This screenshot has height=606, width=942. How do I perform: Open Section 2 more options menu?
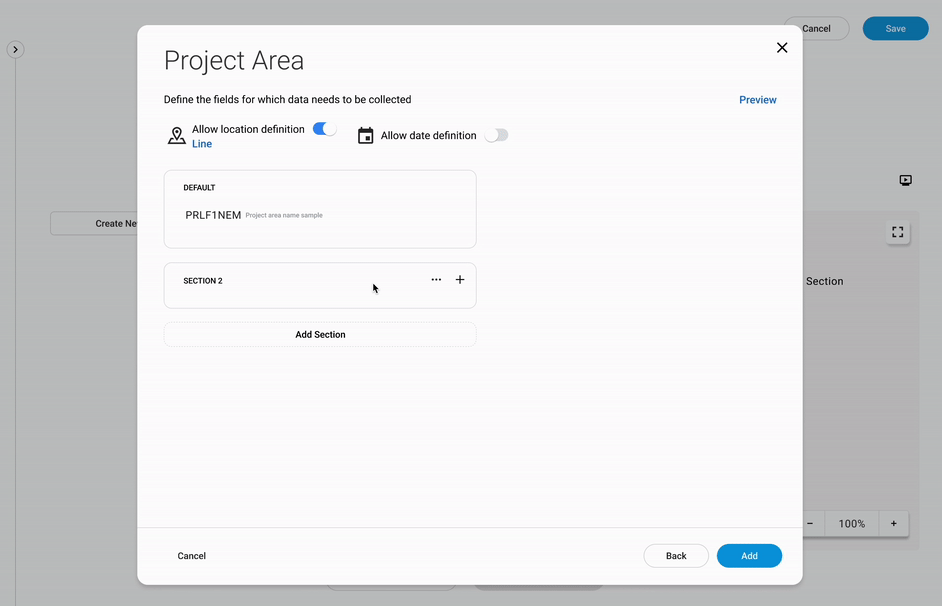click(x=436, y=280)
